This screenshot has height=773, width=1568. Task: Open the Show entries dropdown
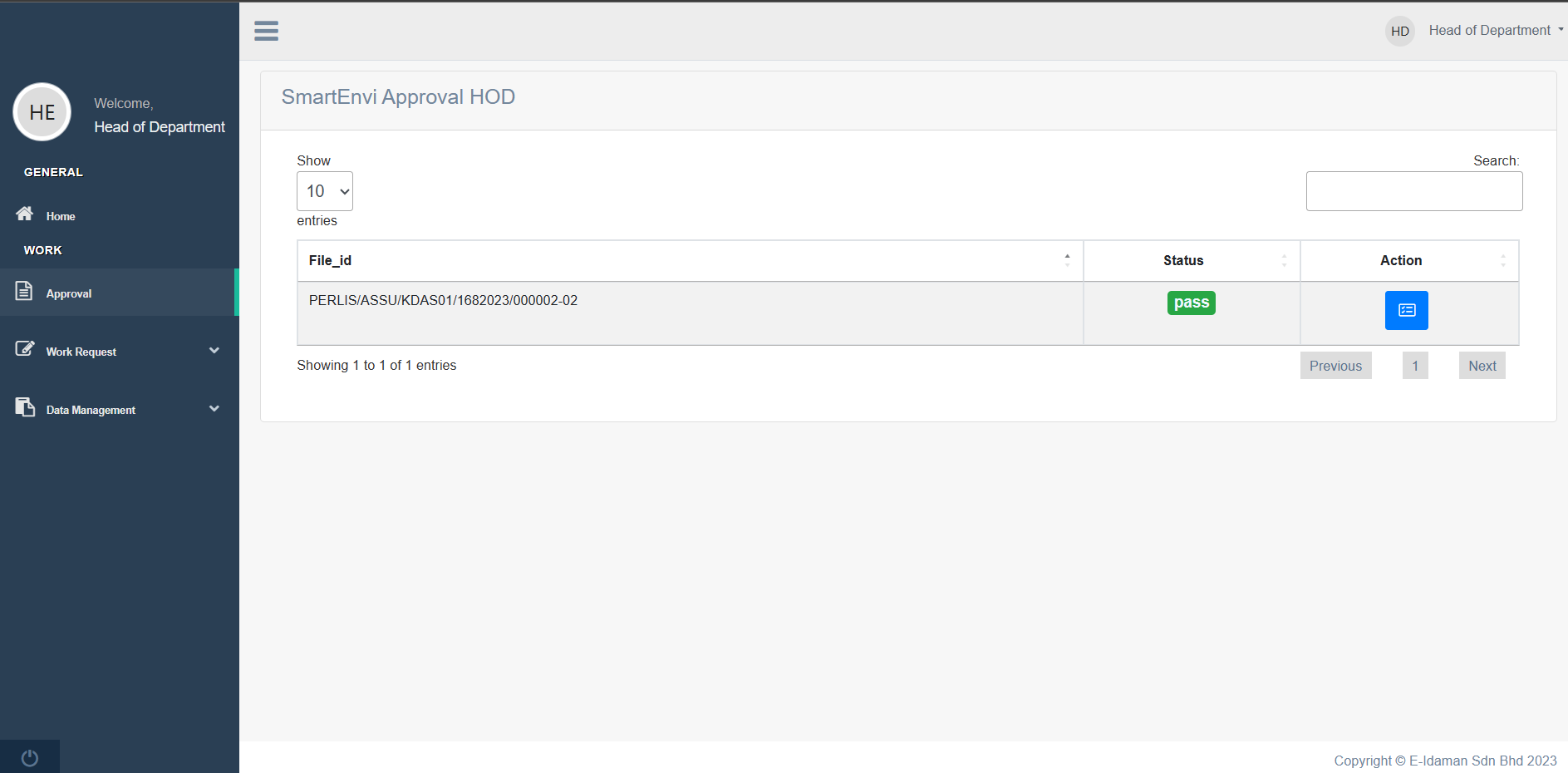(x=325, y=191)
